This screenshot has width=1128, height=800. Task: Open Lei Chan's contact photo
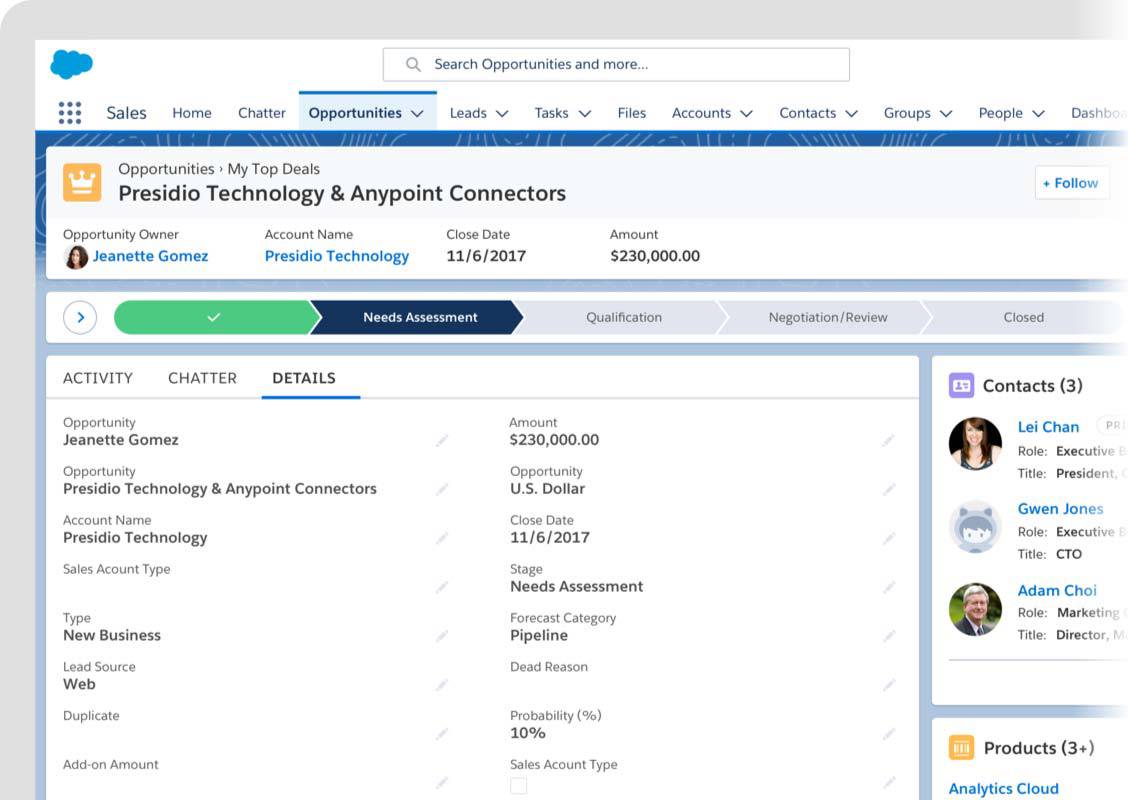[x=975, y=444]
